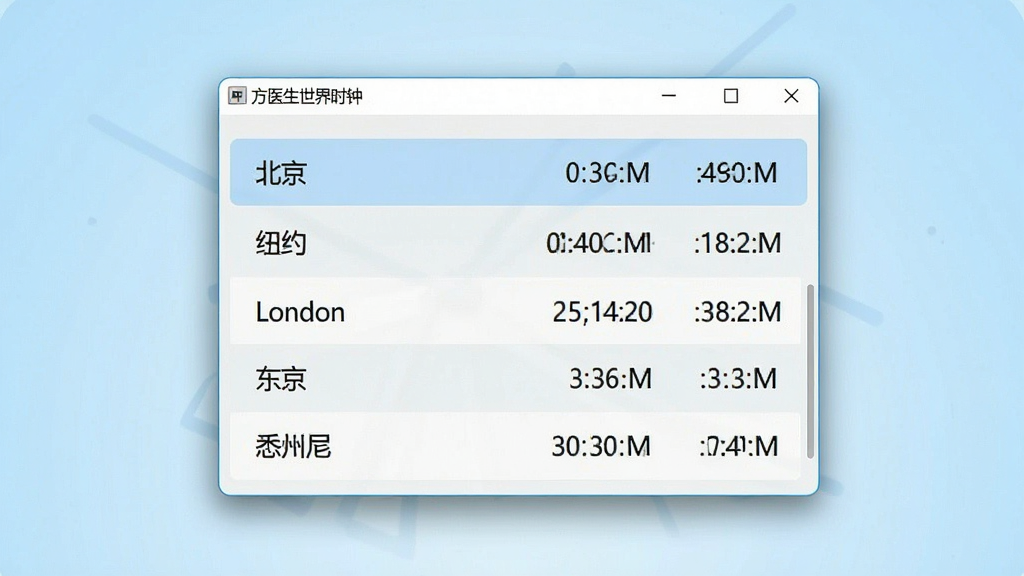1024x576 pixels.
Task: Click the :490:M value in 北京 row
Action: point(737,173)
